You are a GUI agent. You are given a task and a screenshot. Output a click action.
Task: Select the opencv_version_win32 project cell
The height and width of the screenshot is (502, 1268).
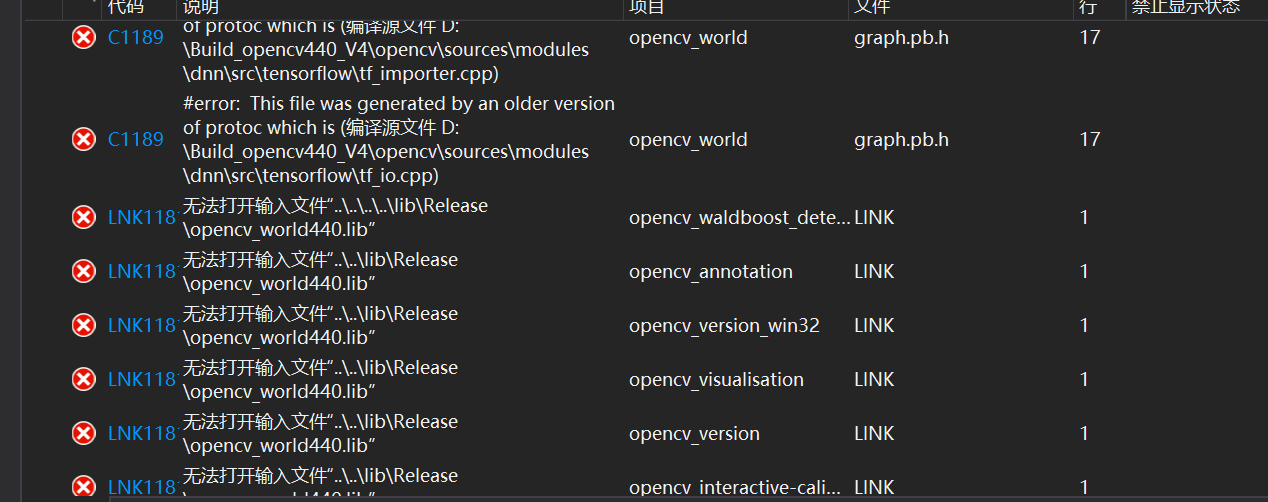click(x=724, y=326)
